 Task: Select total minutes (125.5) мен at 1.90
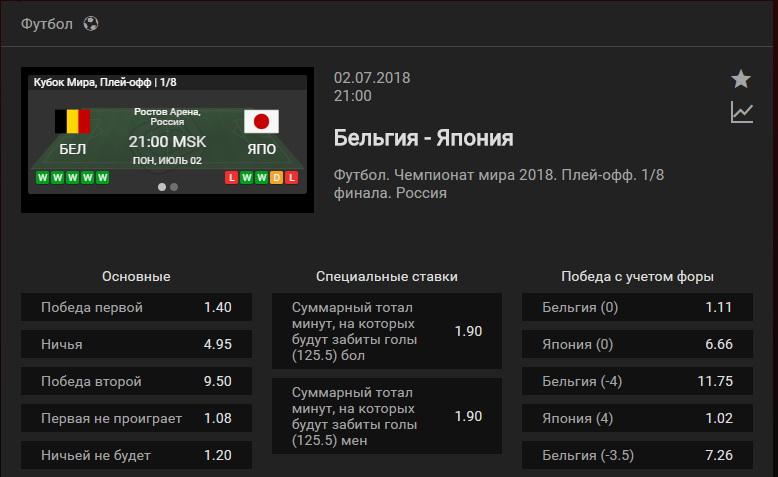[387, 416]
